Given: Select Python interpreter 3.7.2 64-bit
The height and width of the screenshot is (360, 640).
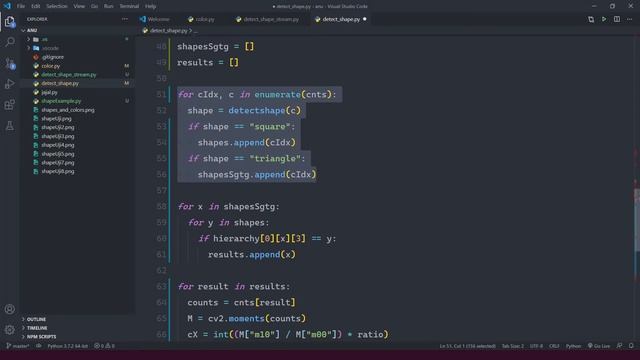Looking at the screenshot, I should coord(67,346).
